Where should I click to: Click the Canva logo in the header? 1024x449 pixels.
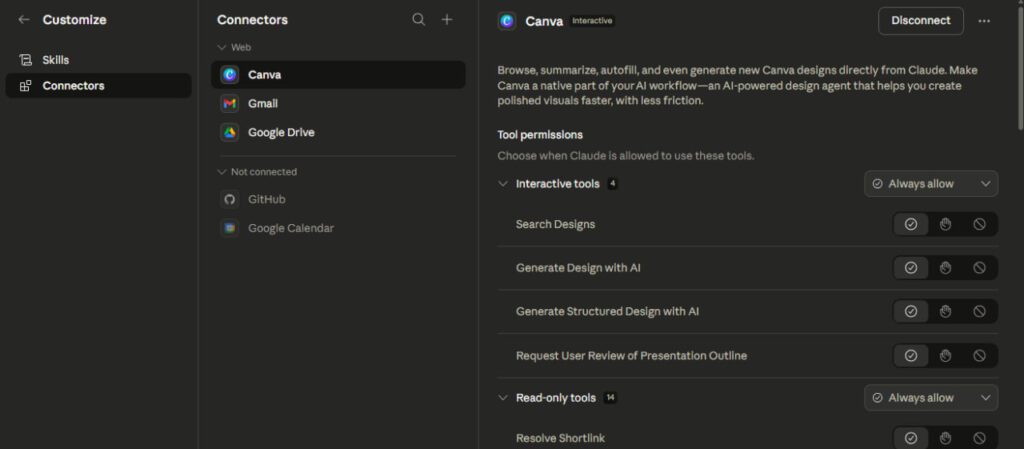pyautogui.click(x=507, y=21)
